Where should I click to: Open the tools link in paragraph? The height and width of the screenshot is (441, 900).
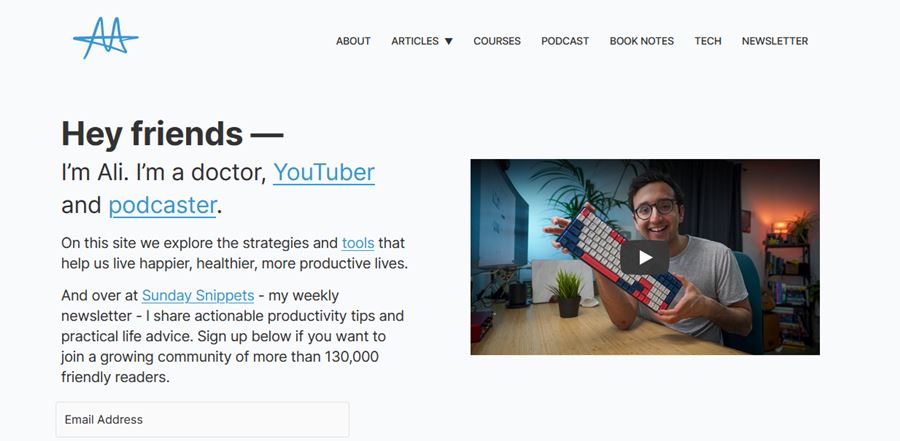coord(358,243)
